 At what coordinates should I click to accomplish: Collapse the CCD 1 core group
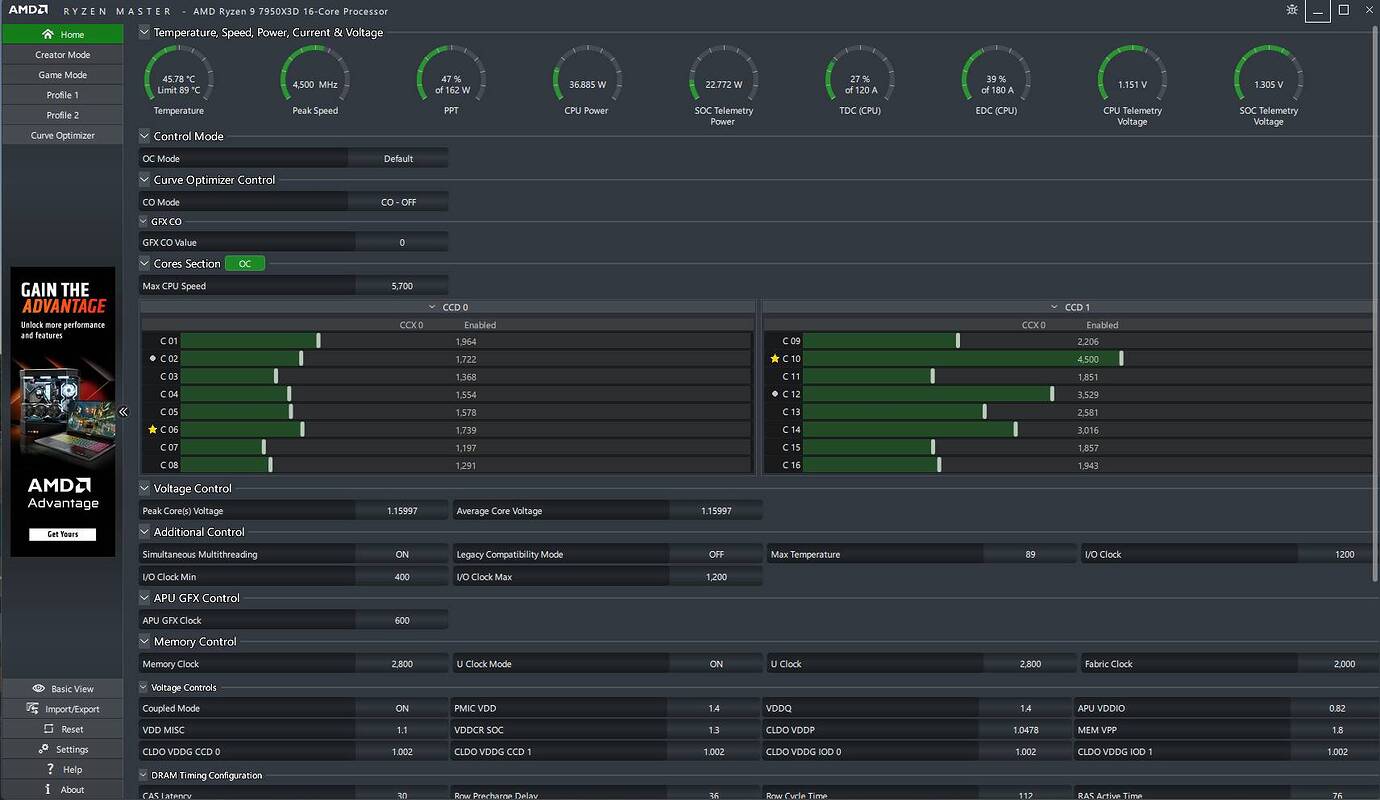(1054, 308)
